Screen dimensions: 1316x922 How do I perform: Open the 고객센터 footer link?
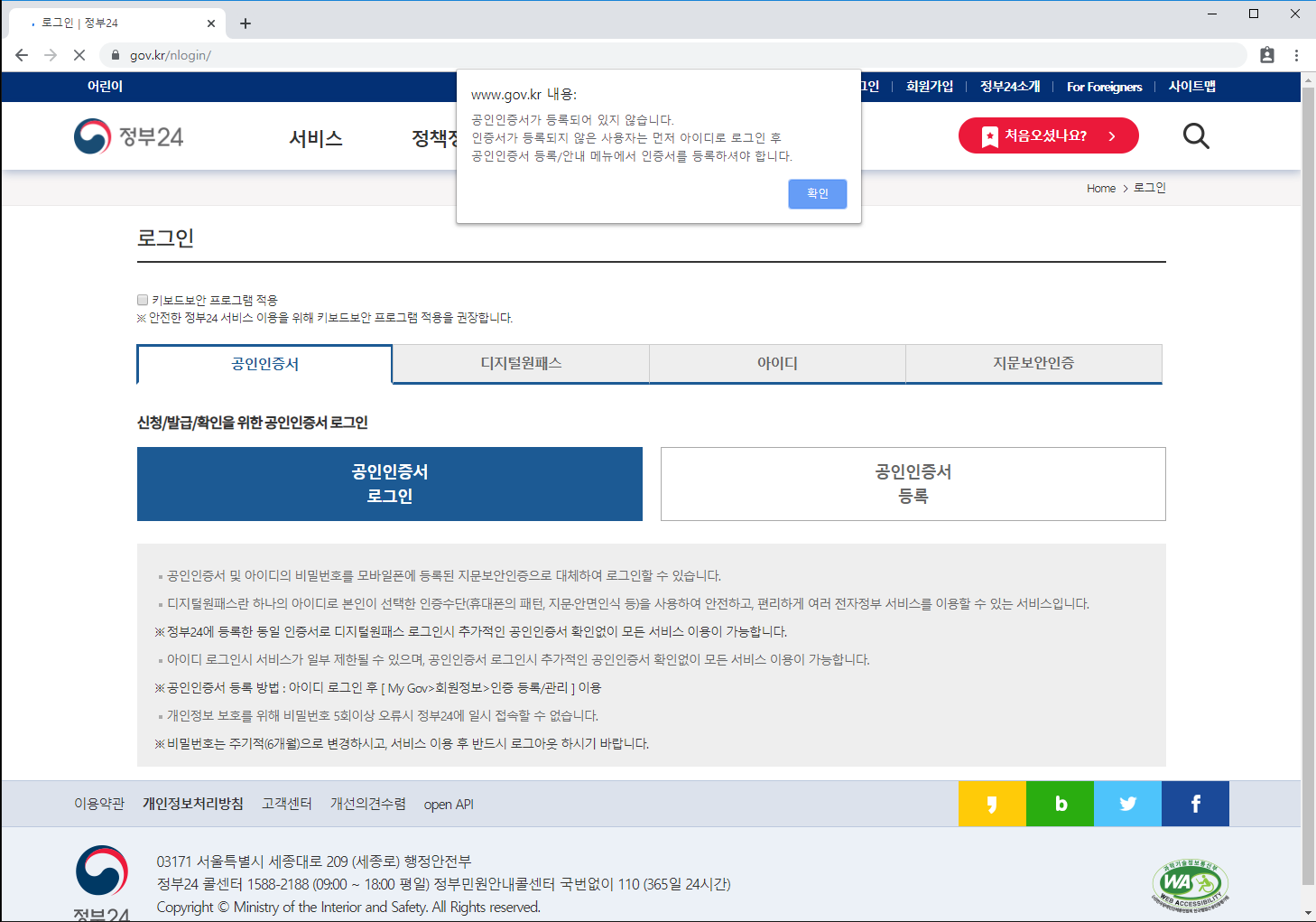(287, 804)
